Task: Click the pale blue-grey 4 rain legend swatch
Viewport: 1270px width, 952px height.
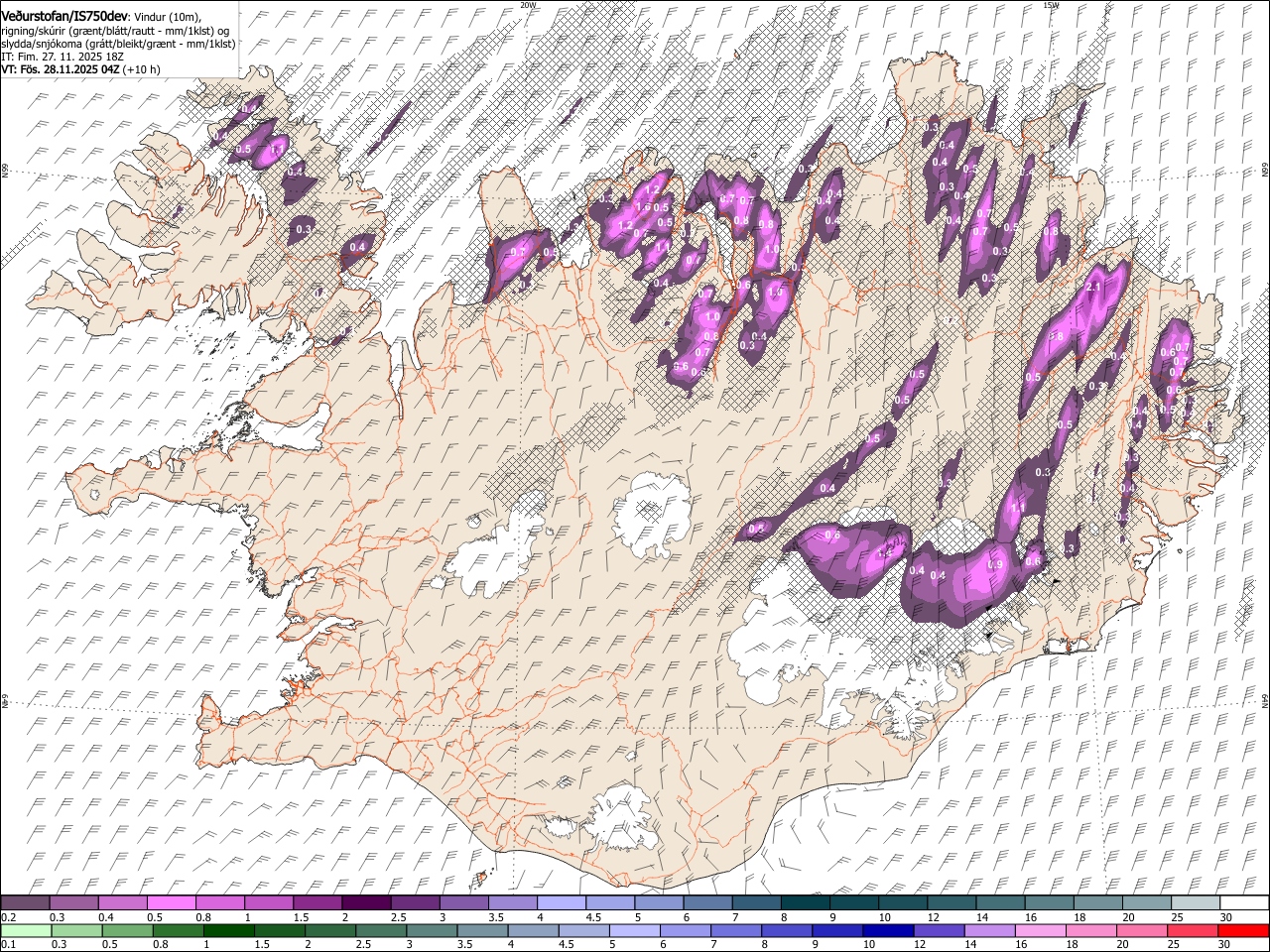Action: 533,930
